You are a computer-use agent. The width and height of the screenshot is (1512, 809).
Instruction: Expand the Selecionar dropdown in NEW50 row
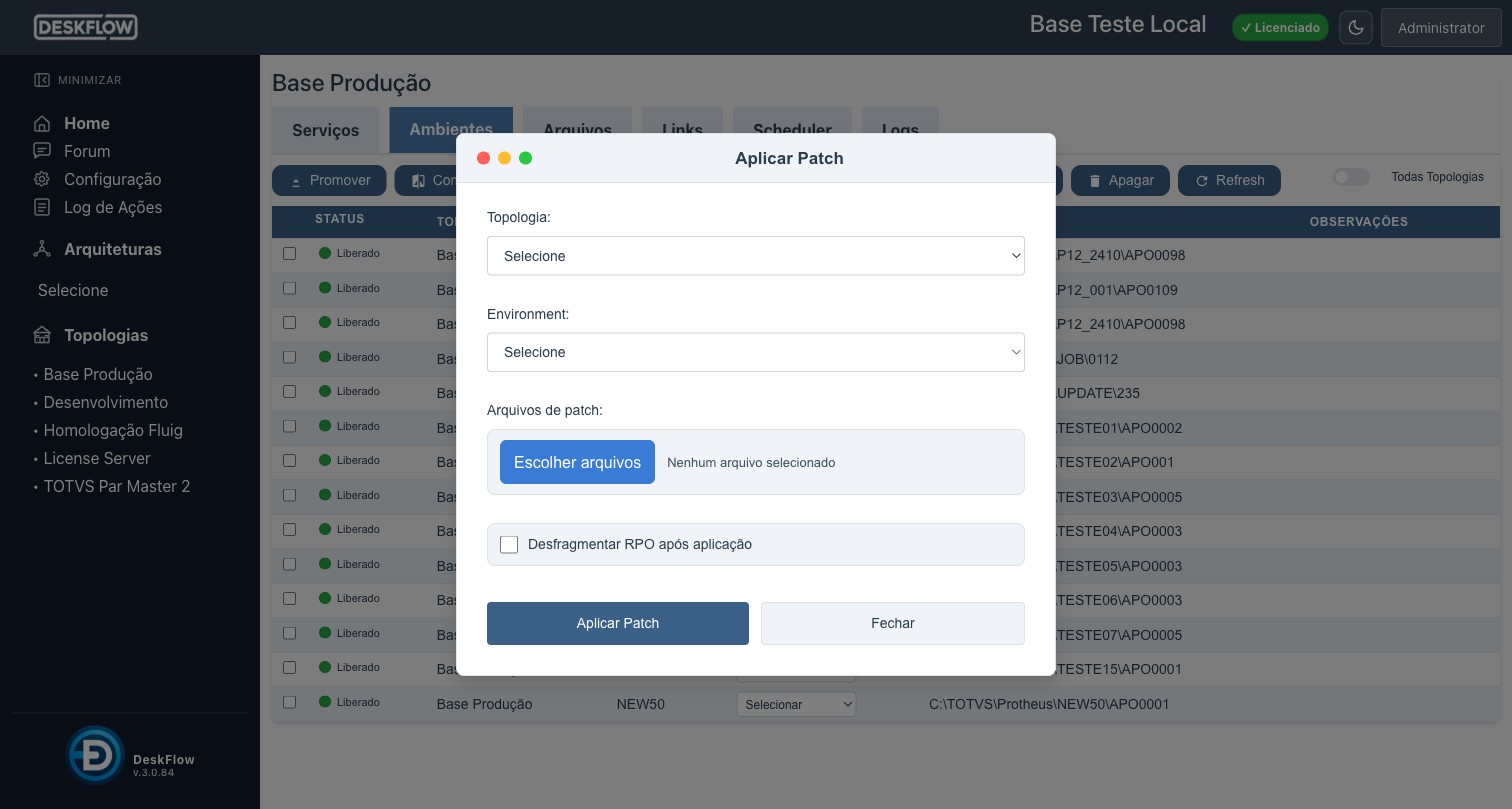[797, 704]
